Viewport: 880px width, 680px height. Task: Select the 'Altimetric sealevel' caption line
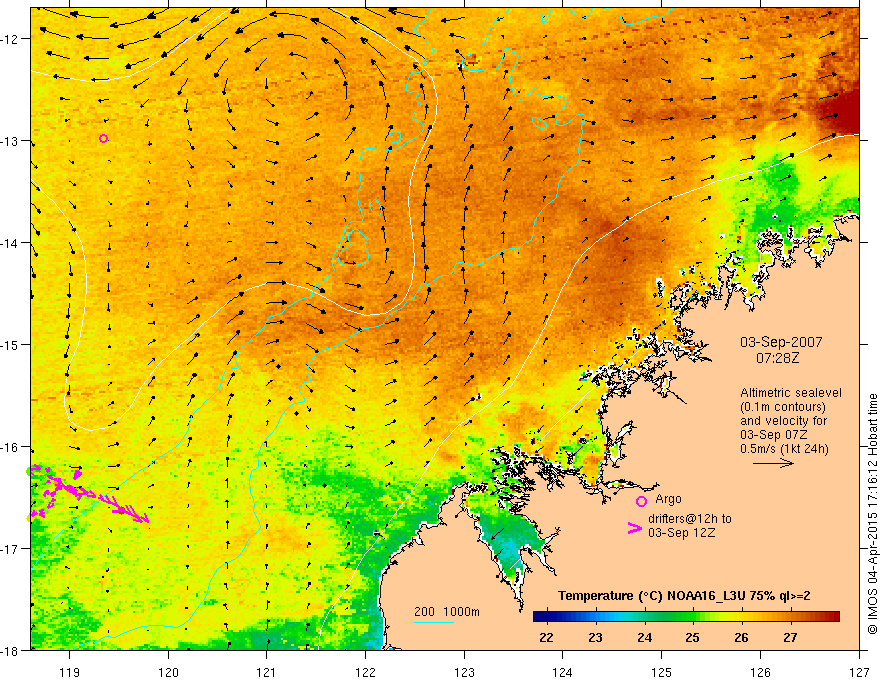pos(791,393)
